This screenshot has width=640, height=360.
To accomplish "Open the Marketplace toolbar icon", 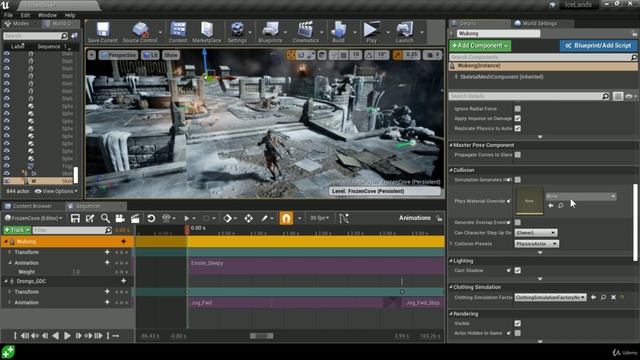I will click(x=207, y=32).
